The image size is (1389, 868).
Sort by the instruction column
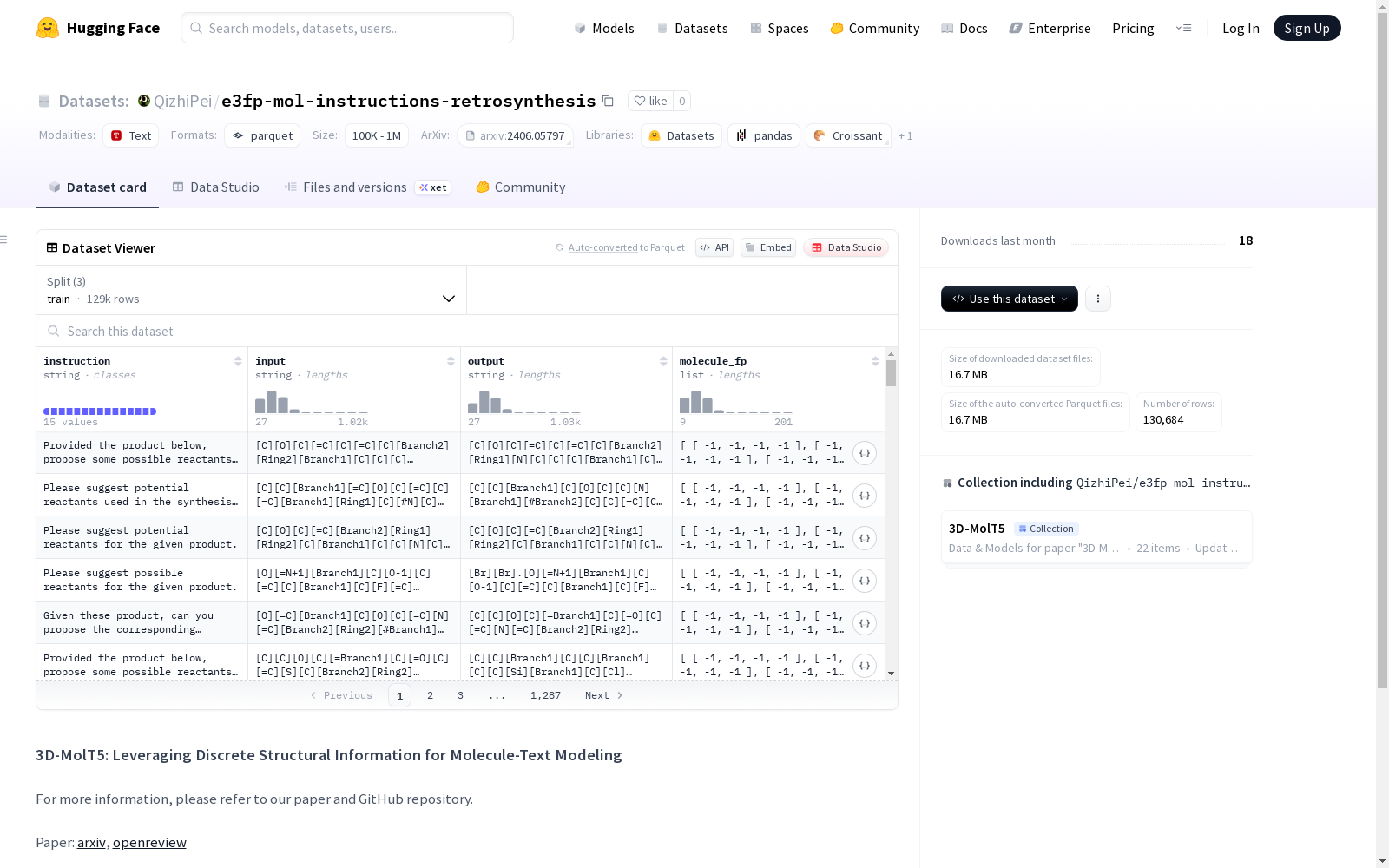point(238,361)
